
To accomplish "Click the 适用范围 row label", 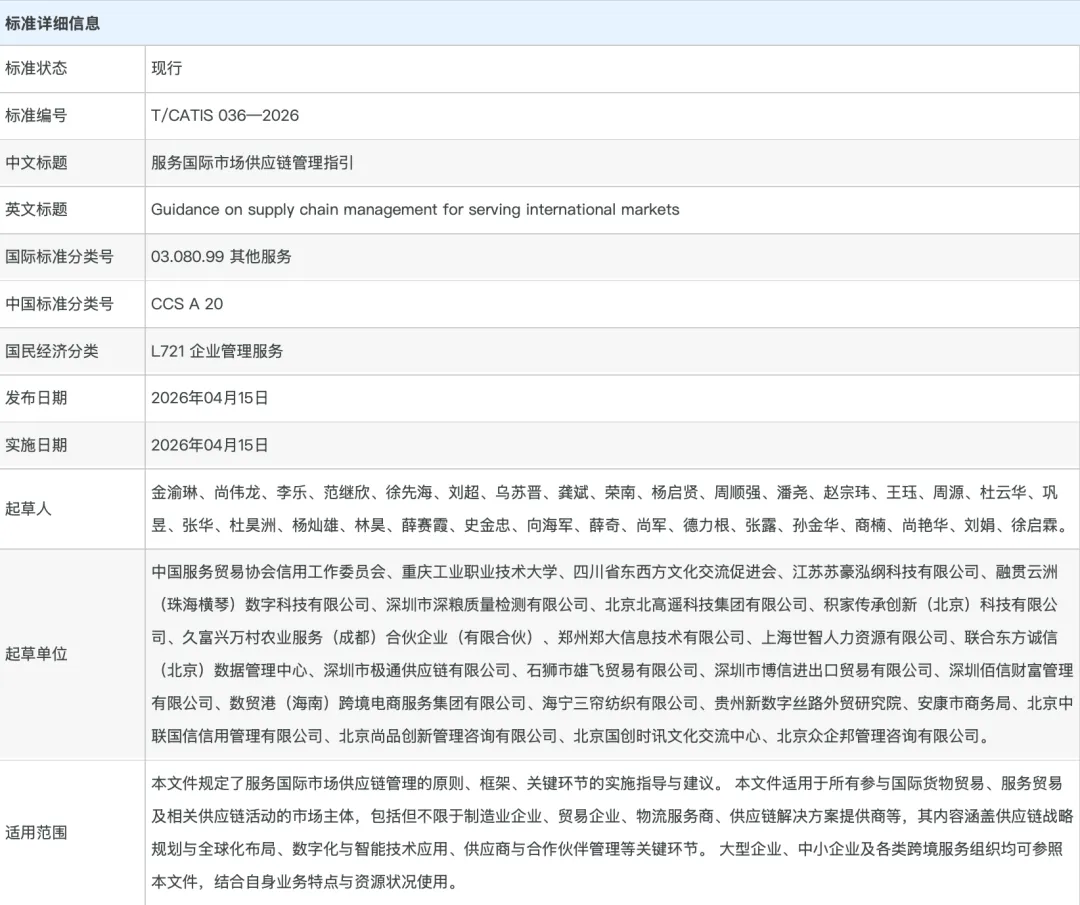I will click(34, 832).
